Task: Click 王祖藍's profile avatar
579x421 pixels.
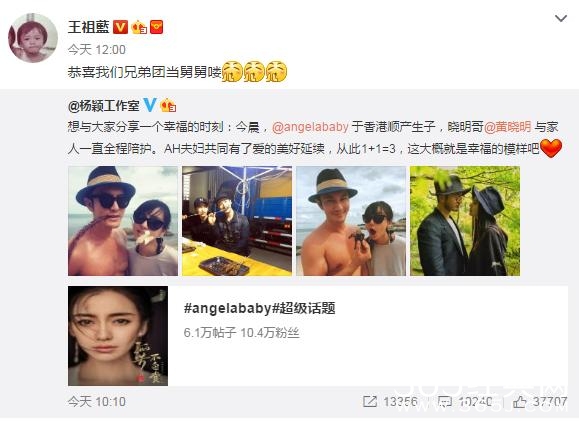Action: 33,38
